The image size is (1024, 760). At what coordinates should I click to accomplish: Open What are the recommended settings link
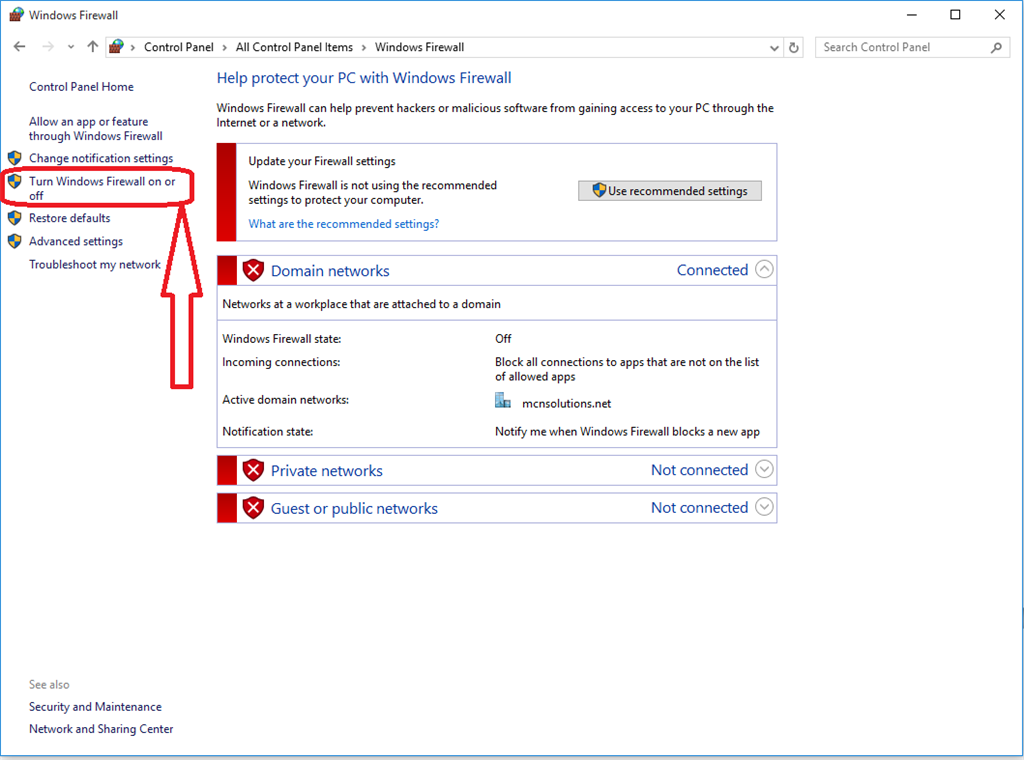(x=344, y=224)
